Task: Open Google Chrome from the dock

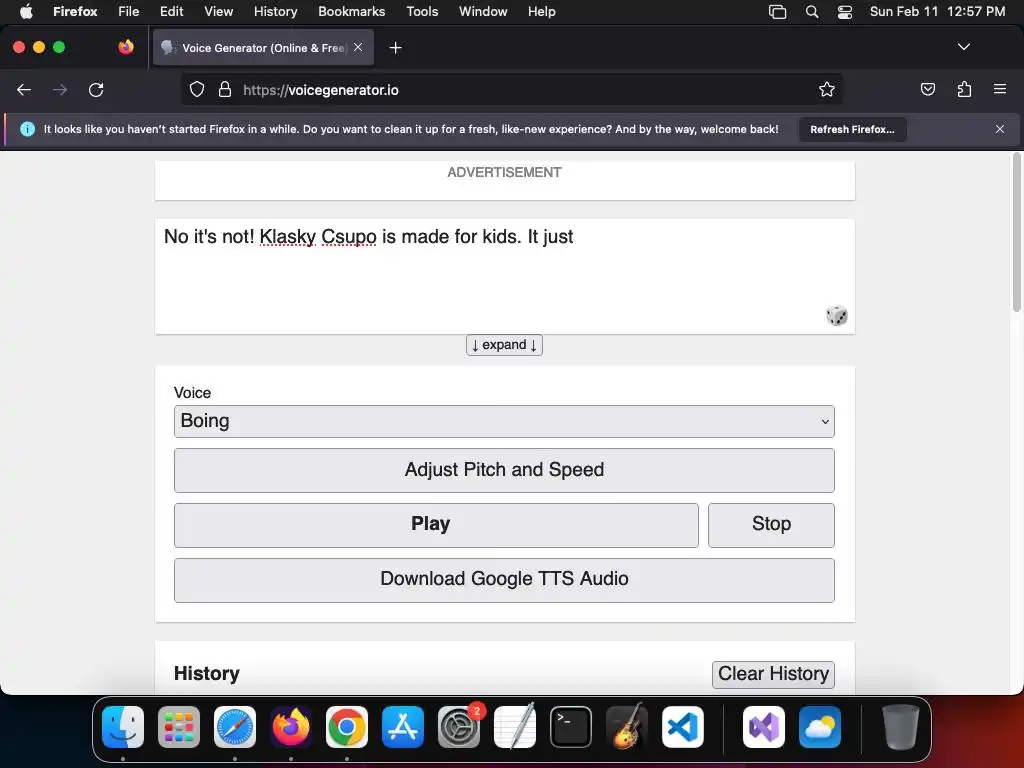Action: pyautogui.click(x=347, y=727)
